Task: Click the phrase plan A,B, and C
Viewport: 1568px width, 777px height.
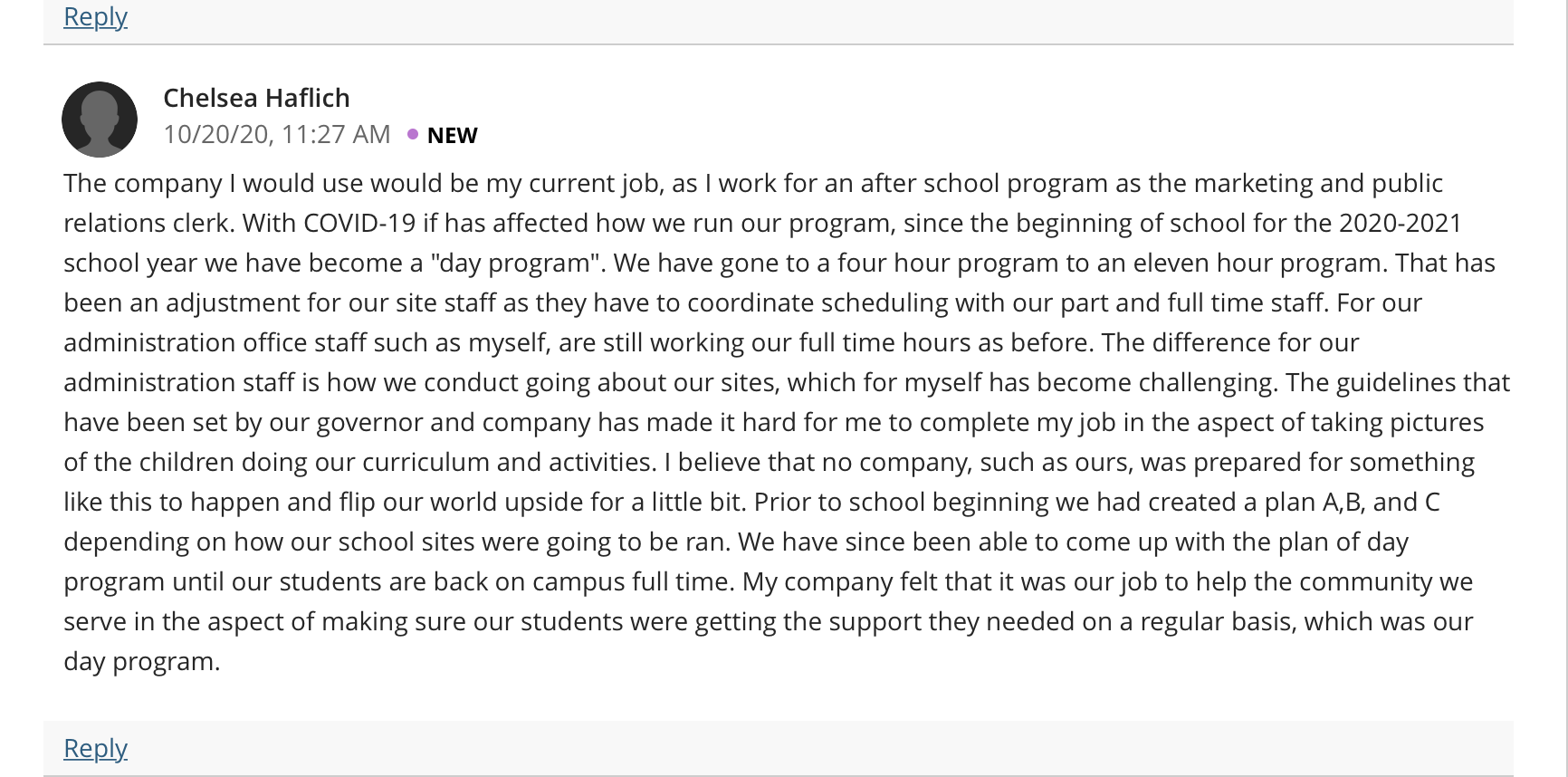Action: point(1352,502)
